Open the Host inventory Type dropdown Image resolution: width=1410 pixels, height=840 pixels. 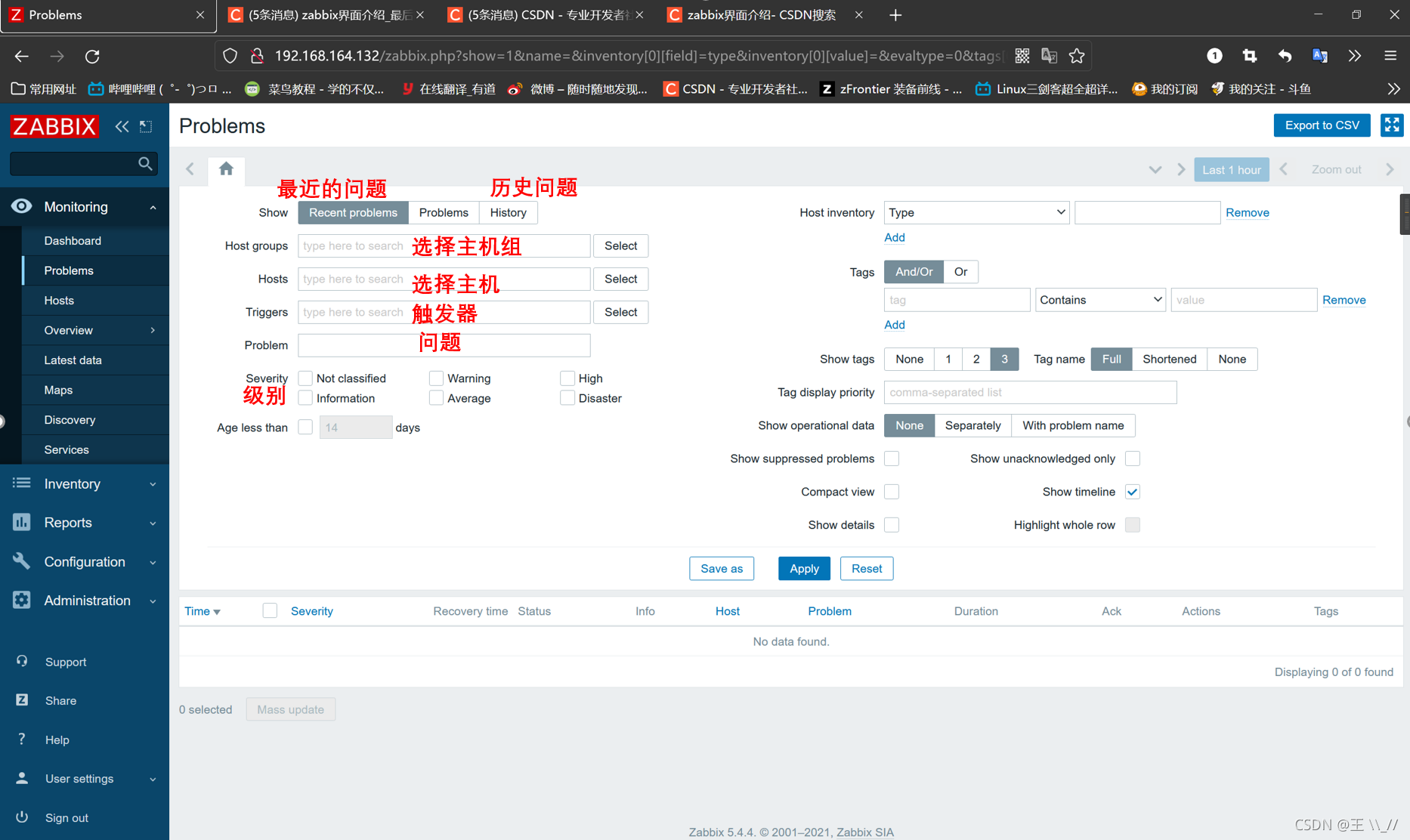coord(976,212)
